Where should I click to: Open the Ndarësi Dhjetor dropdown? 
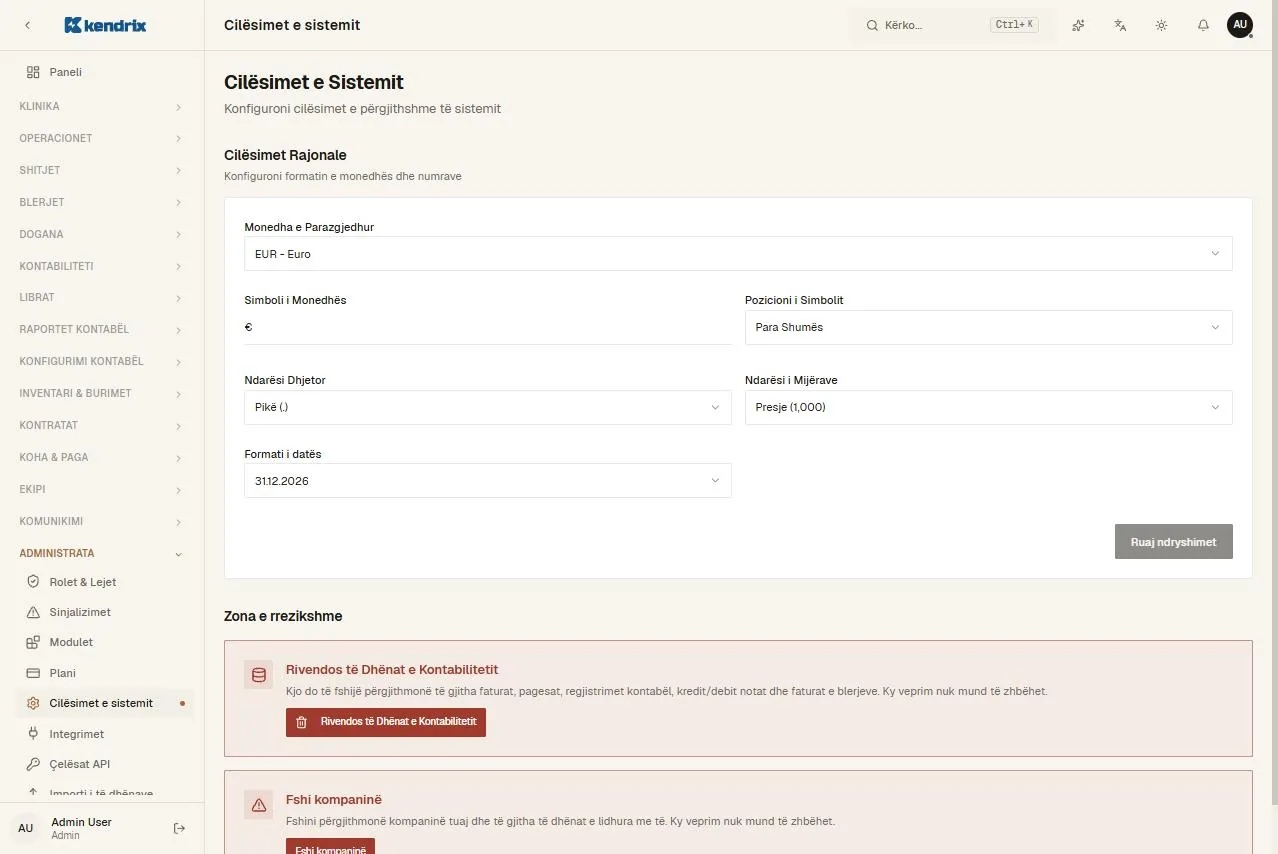point(488,407)
